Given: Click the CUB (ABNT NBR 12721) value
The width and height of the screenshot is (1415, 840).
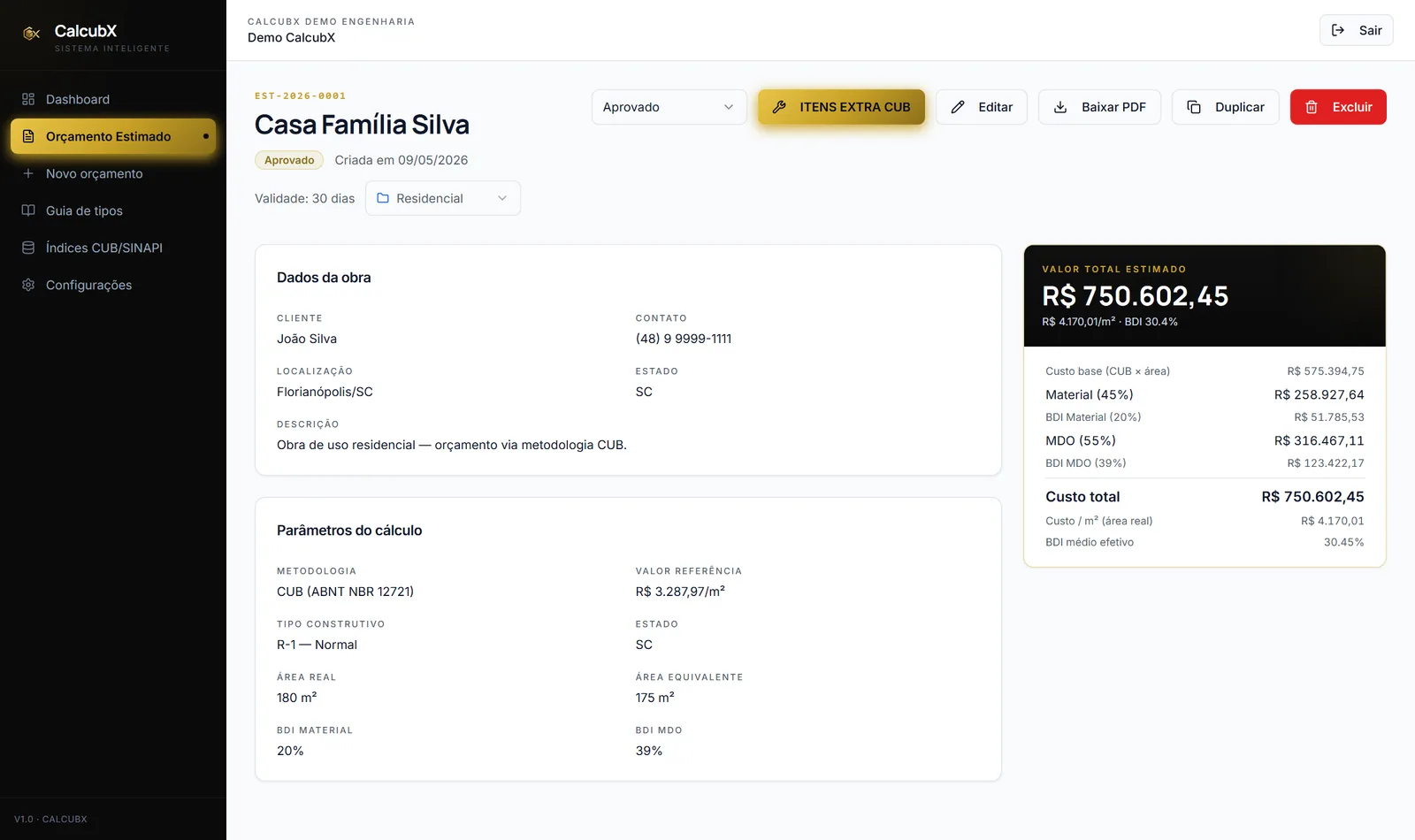Looking at the screenshot, I should [x=345, y=592].
